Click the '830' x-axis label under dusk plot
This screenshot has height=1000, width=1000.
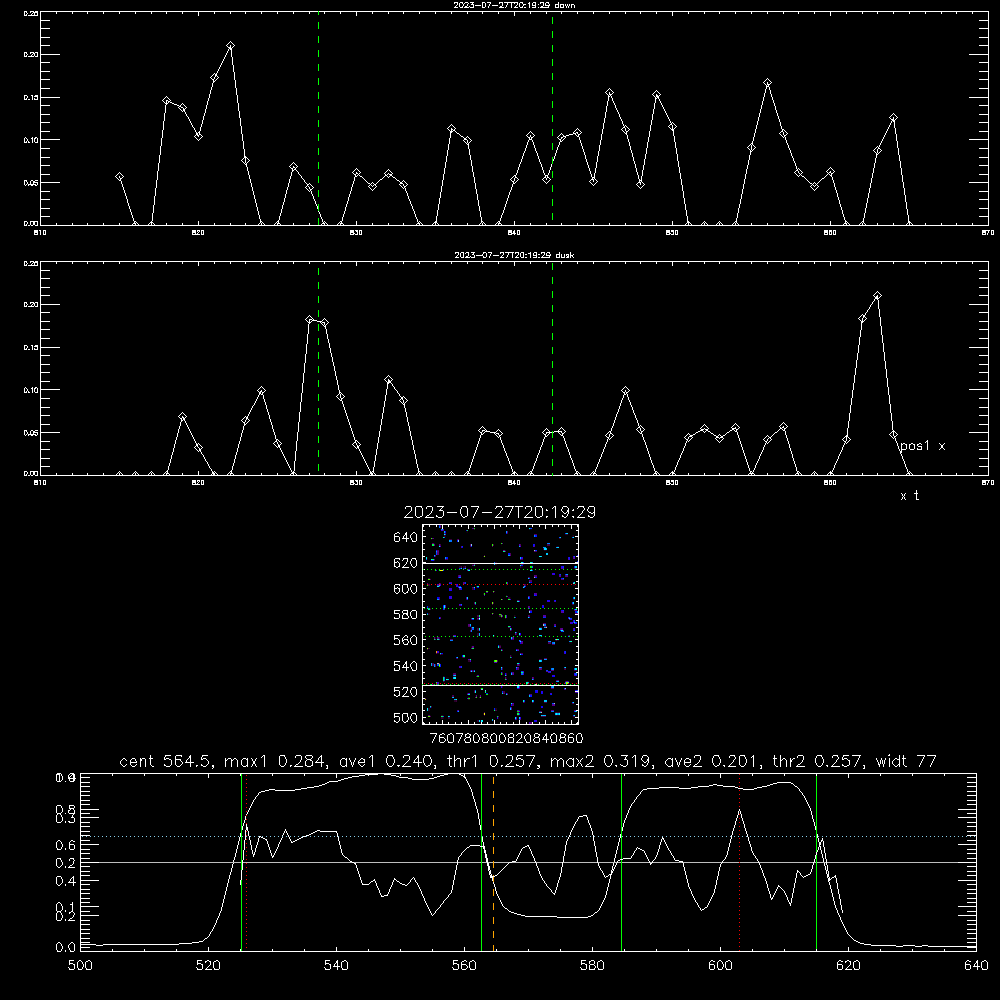coord(356,483)
